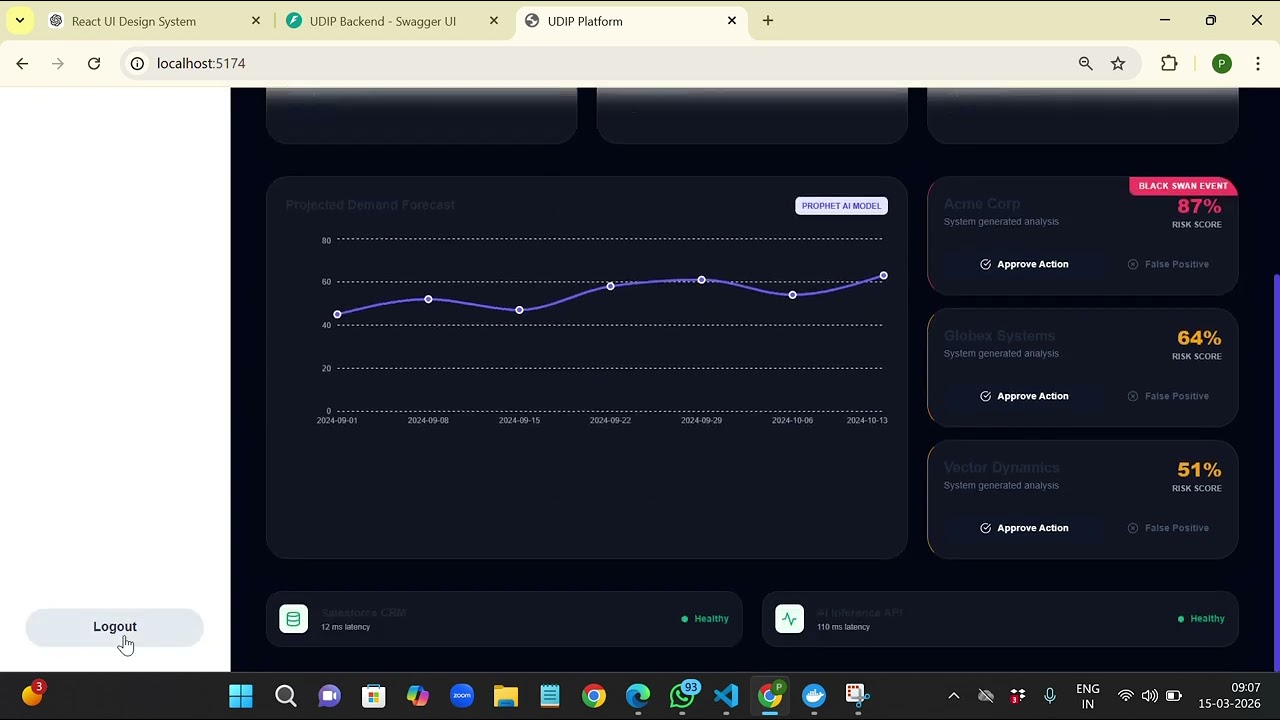Open the Chrome profile avatar P
This screenshot has width=1280, height=720.
tap(1221, 63)
